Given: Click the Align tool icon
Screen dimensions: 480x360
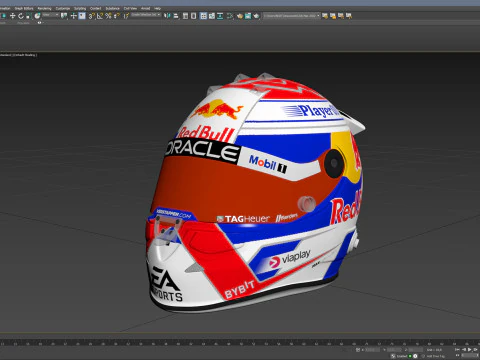Looking at the screenshot, I should pyautogui.click(x=176, y=16).
